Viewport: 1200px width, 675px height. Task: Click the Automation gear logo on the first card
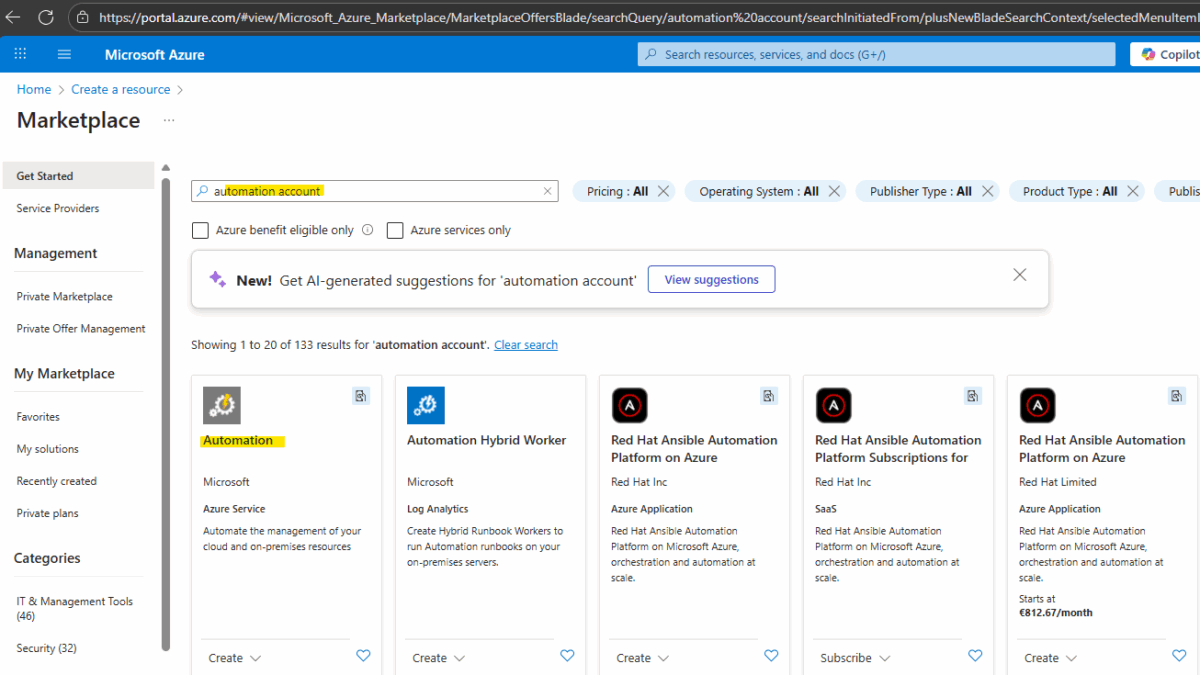pyautogui.click(x=221, y=405)
